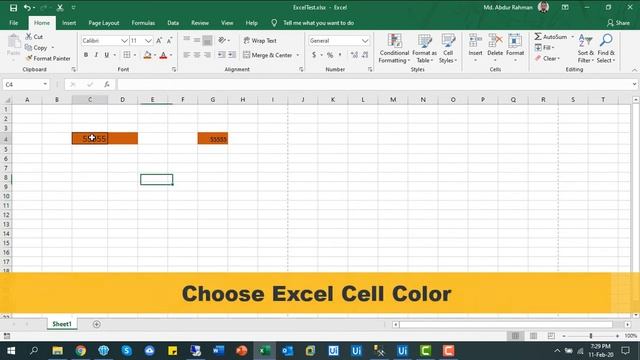Click Tell me what you want to do

318,23
